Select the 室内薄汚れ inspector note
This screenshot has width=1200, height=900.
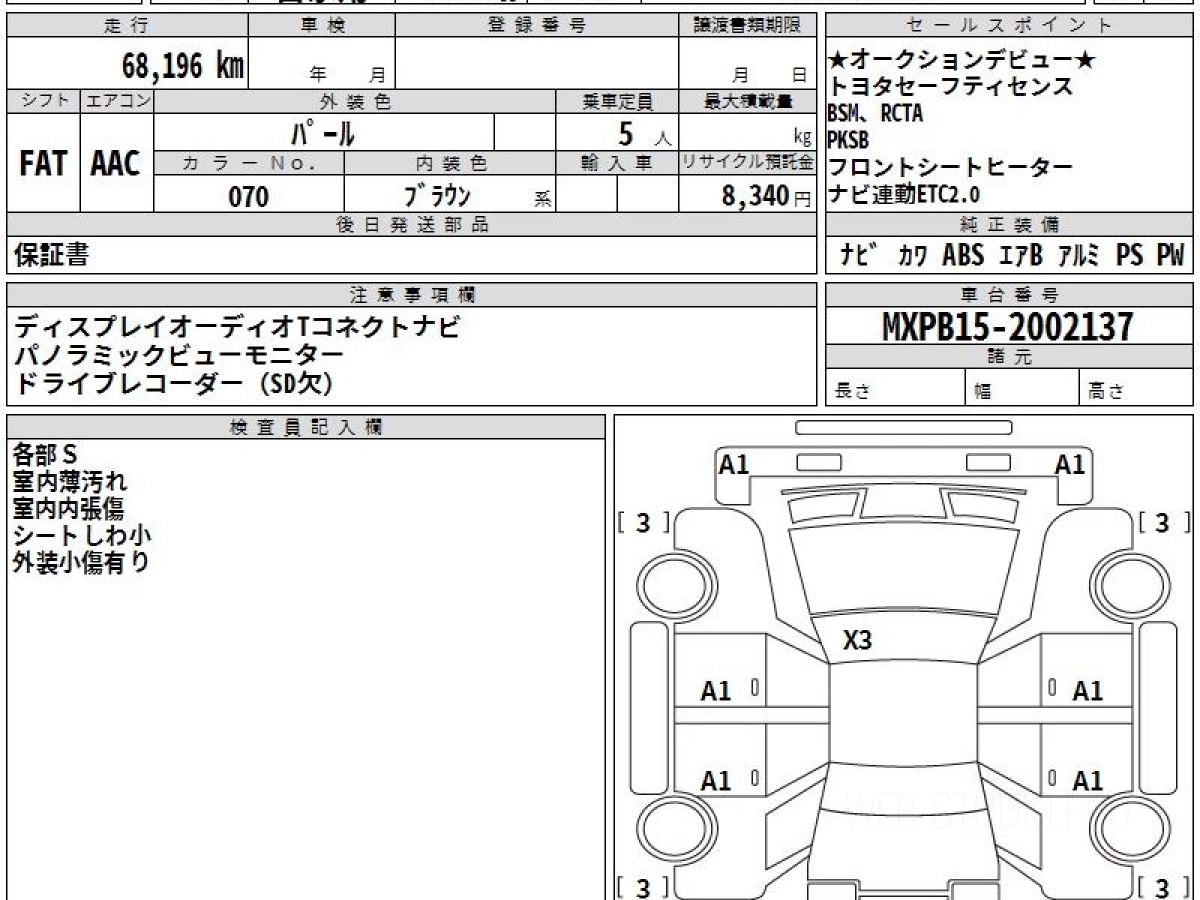[x=70, y=482]
